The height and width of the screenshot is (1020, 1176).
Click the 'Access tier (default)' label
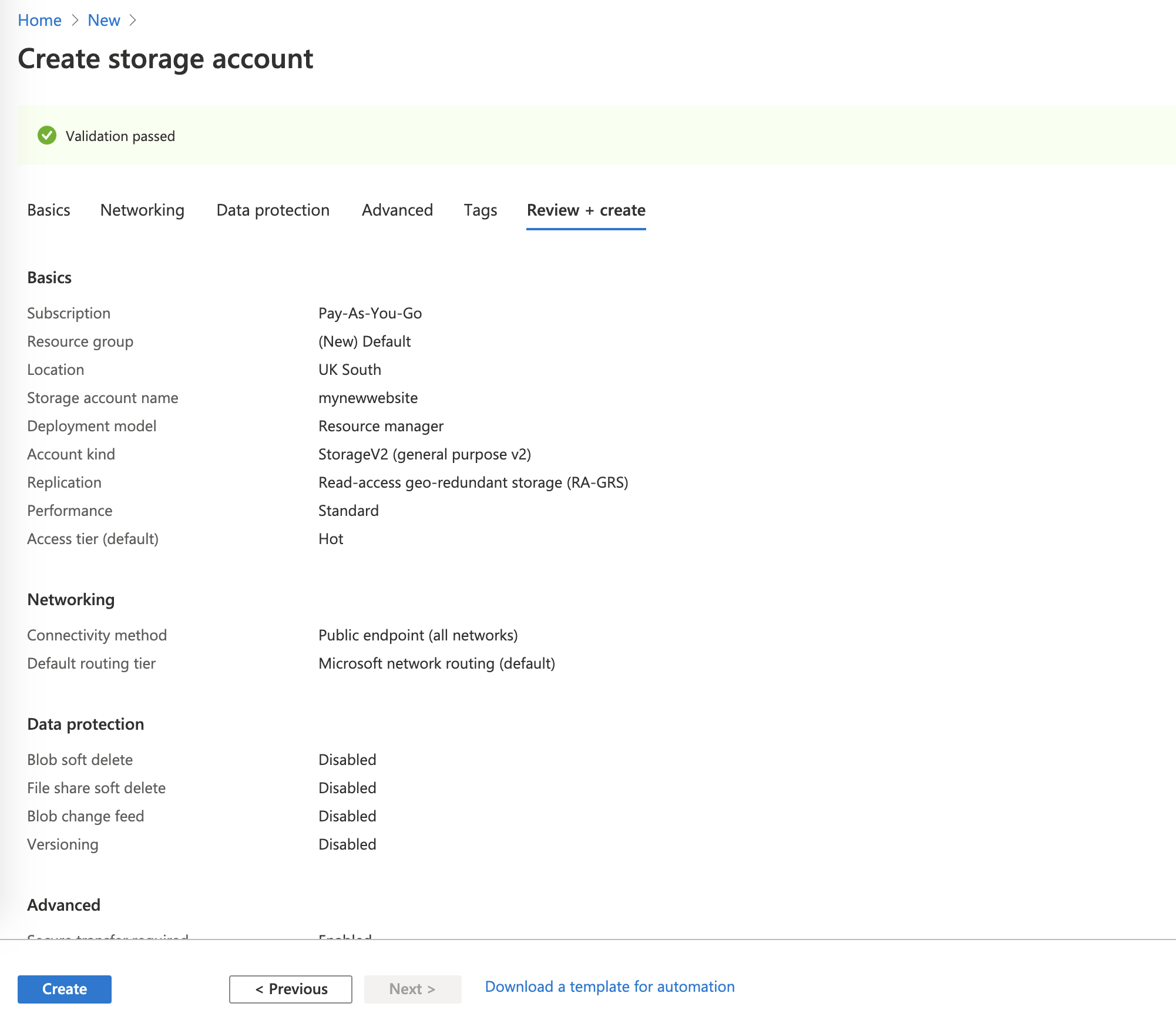click(x=93, y=539)
